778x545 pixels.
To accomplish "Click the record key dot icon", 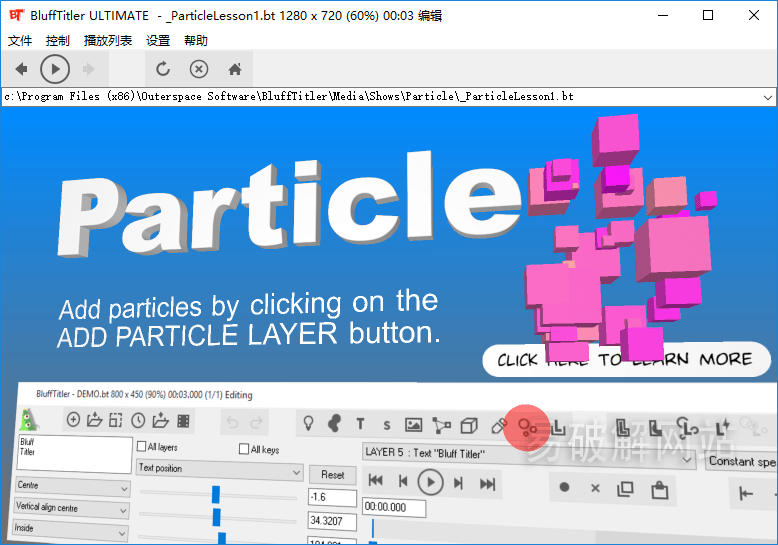I will point(564,487).
